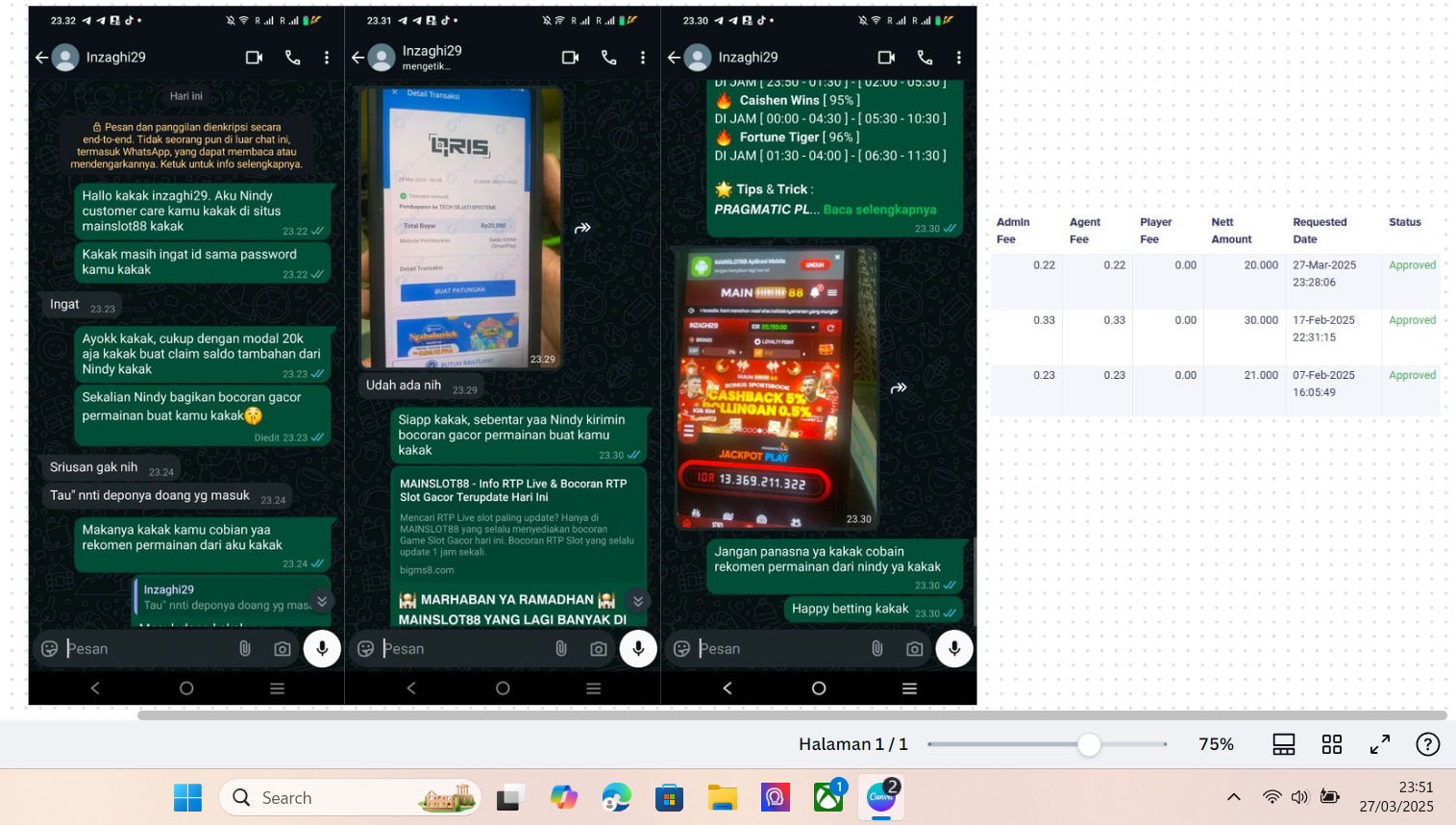The image size is (1456, 825).
Task: Tap the back arrow in the 23.31 chat screenshot
Action: pos(358,58)
